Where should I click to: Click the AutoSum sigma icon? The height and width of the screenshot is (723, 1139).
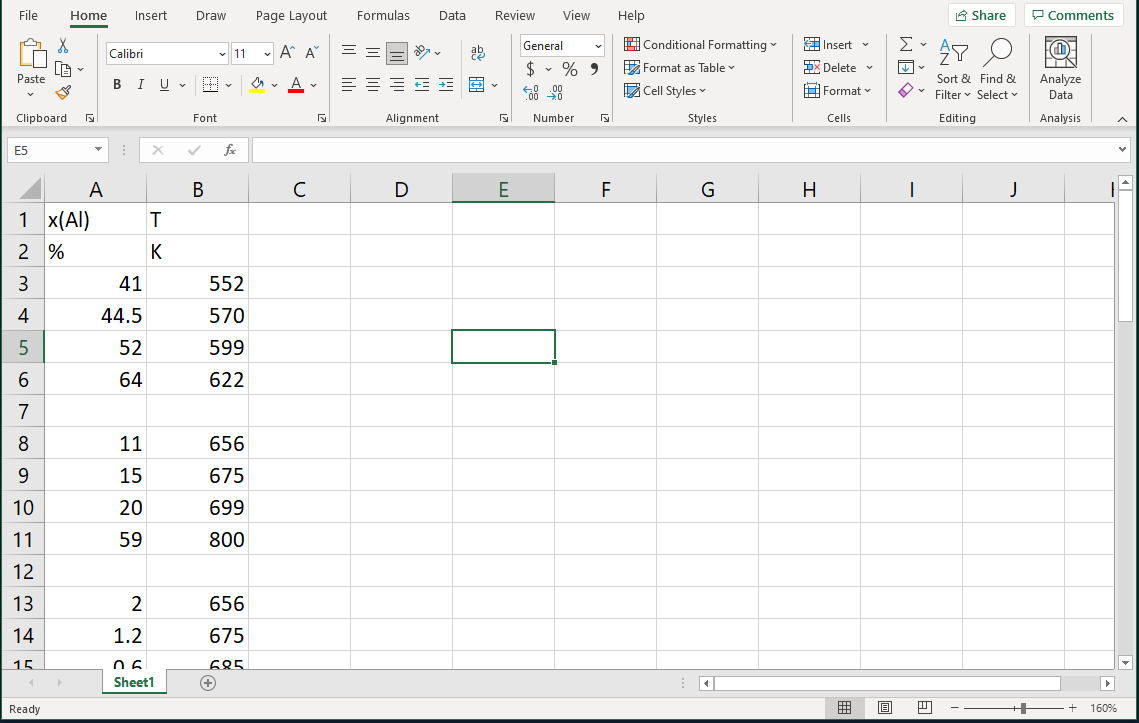click(905, 45)
